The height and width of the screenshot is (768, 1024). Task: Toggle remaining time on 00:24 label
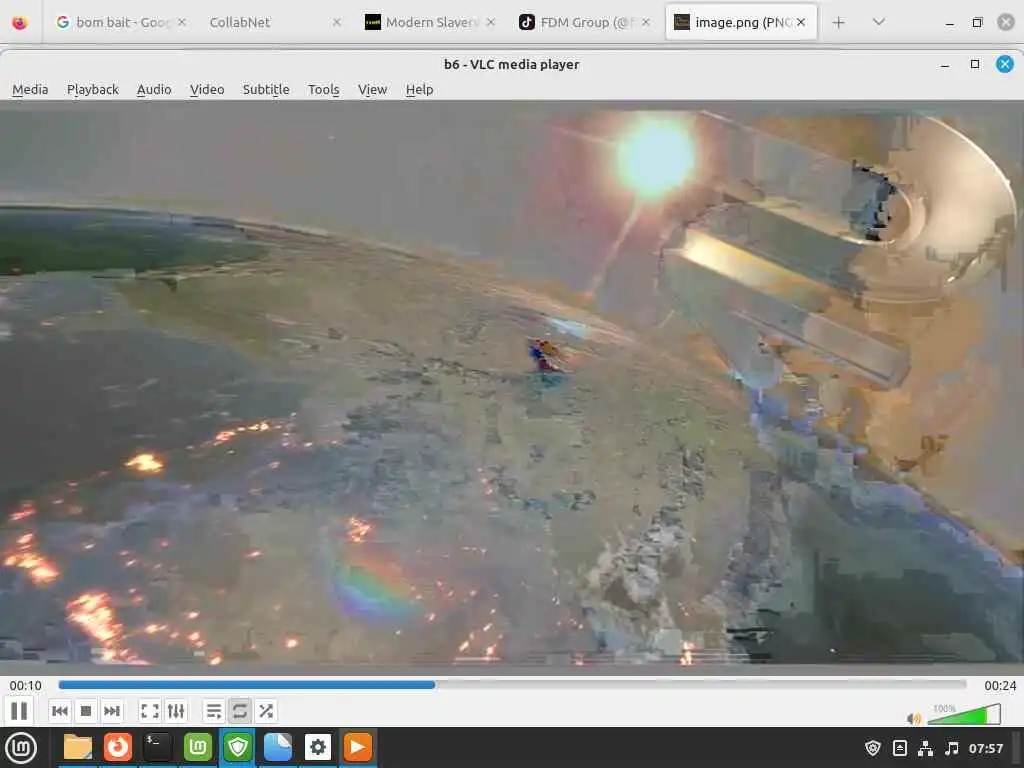pyautogui.click(x=1000, y=685)
